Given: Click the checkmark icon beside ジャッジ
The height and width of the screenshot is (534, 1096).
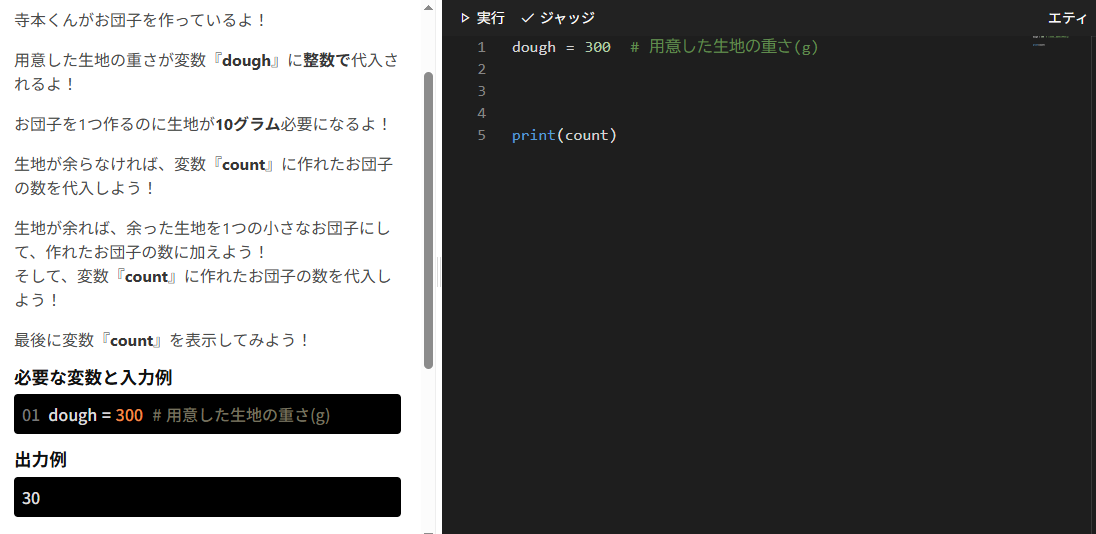Looking at the screenshot, I should click(528, 18).
